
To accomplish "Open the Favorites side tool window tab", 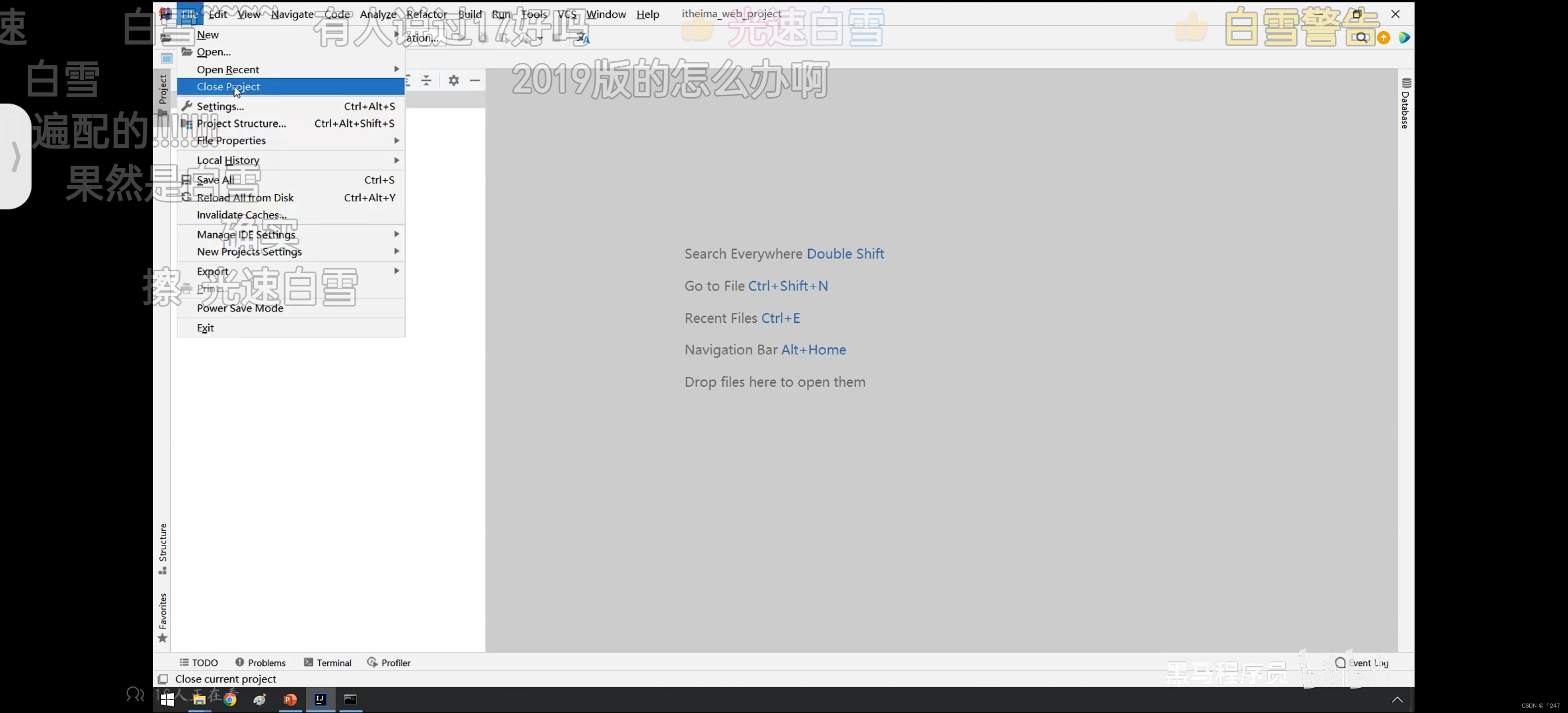I will 162,617.
